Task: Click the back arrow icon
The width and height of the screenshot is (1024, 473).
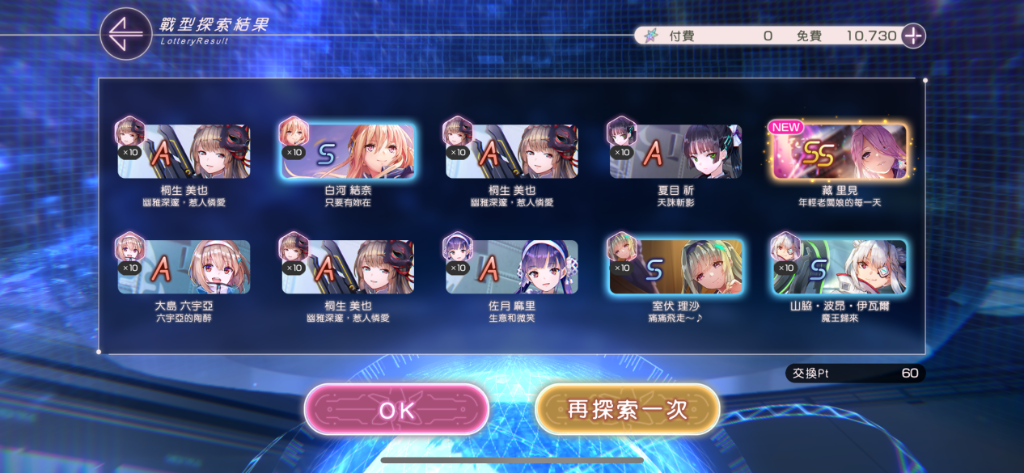Action: pos(126,33)
